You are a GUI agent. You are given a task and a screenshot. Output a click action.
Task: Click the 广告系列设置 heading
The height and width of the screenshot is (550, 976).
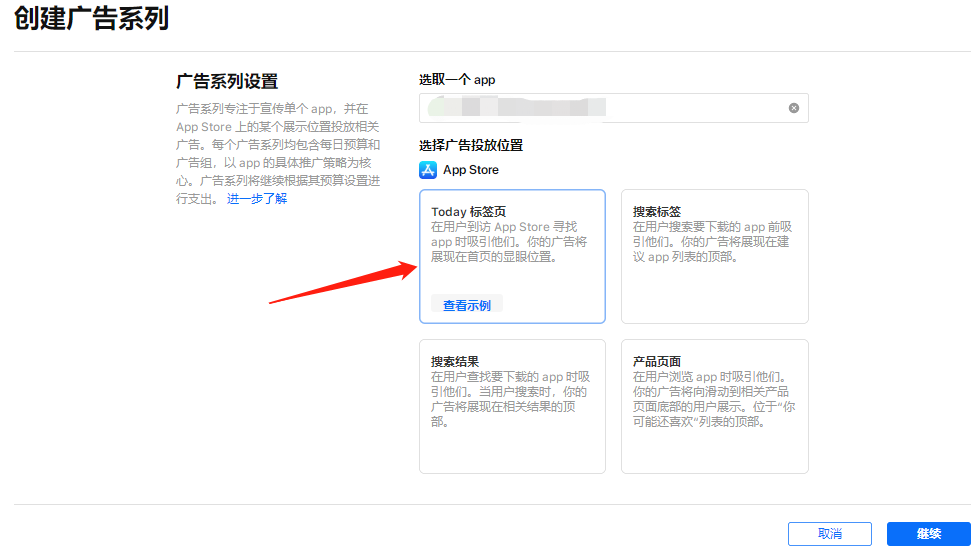point(227,82)
